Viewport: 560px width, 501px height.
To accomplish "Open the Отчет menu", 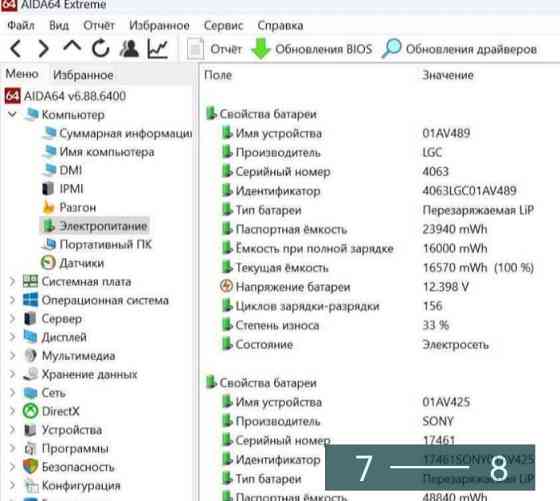I will pos(99,26).
